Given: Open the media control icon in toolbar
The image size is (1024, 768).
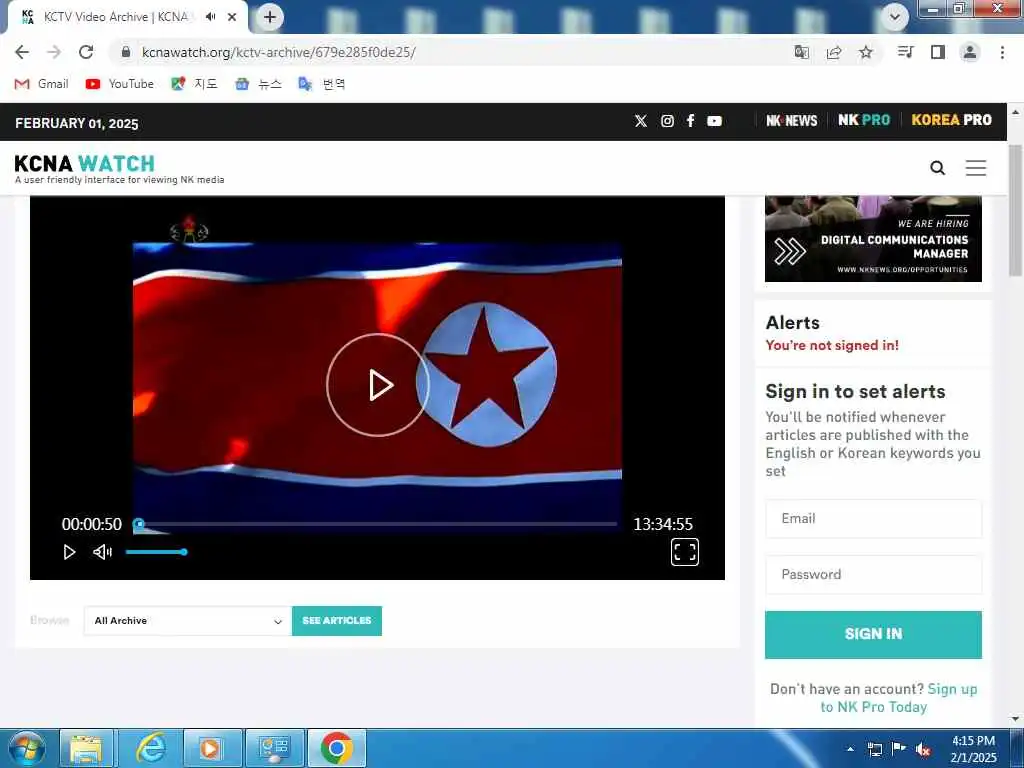Looking at the screenshot, I should point(905,52).
